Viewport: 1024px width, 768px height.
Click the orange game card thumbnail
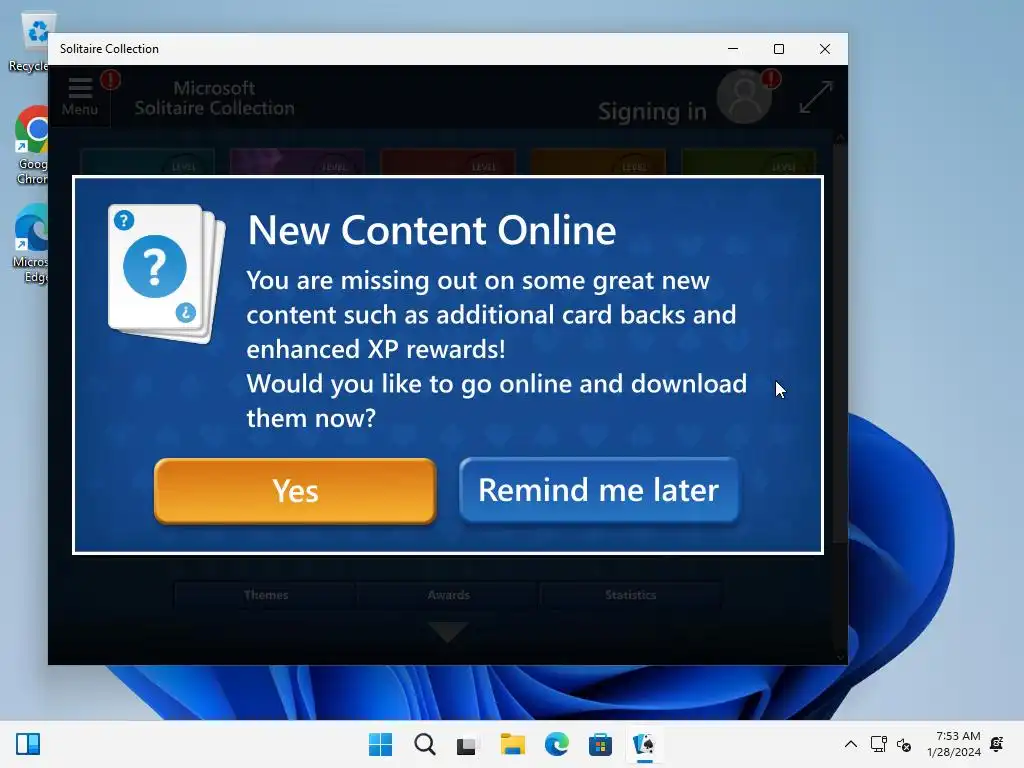click(598, 162)
